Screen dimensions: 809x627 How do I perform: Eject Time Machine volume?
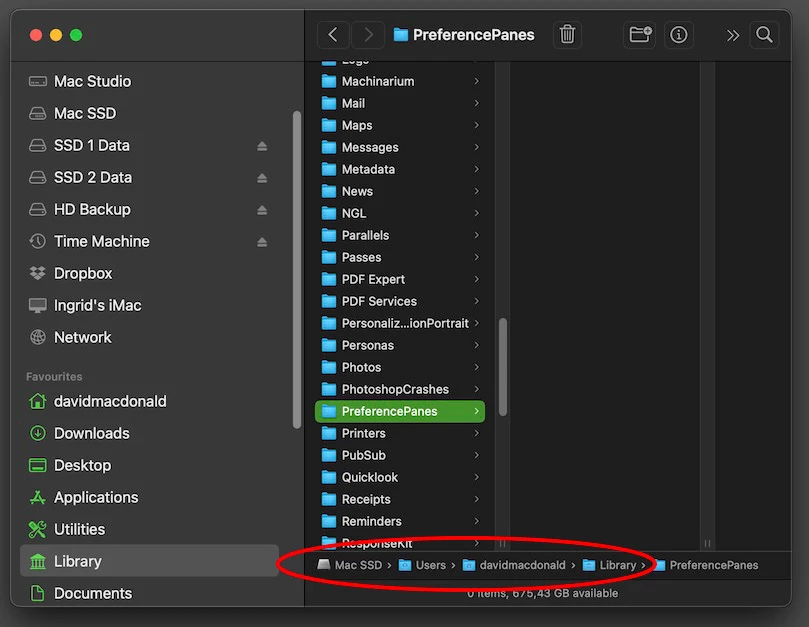[262, 242]
